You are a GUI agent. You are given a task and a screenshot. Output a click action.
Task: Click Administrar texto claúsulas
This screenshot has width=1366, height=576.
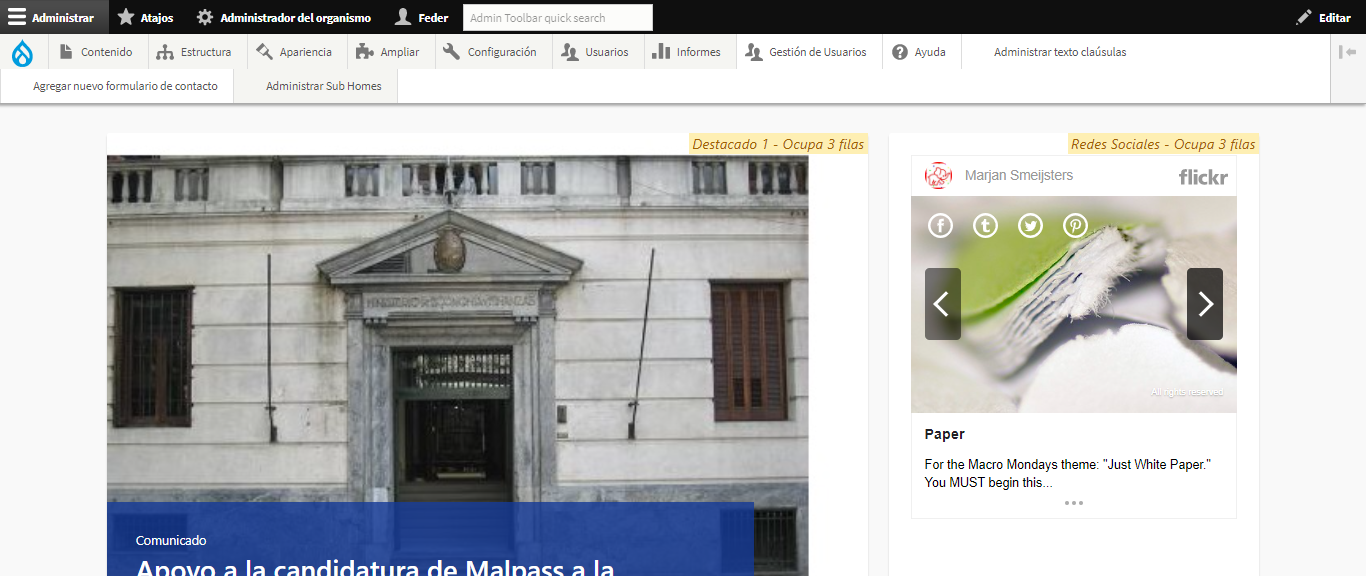click(x=1060, y=52)
